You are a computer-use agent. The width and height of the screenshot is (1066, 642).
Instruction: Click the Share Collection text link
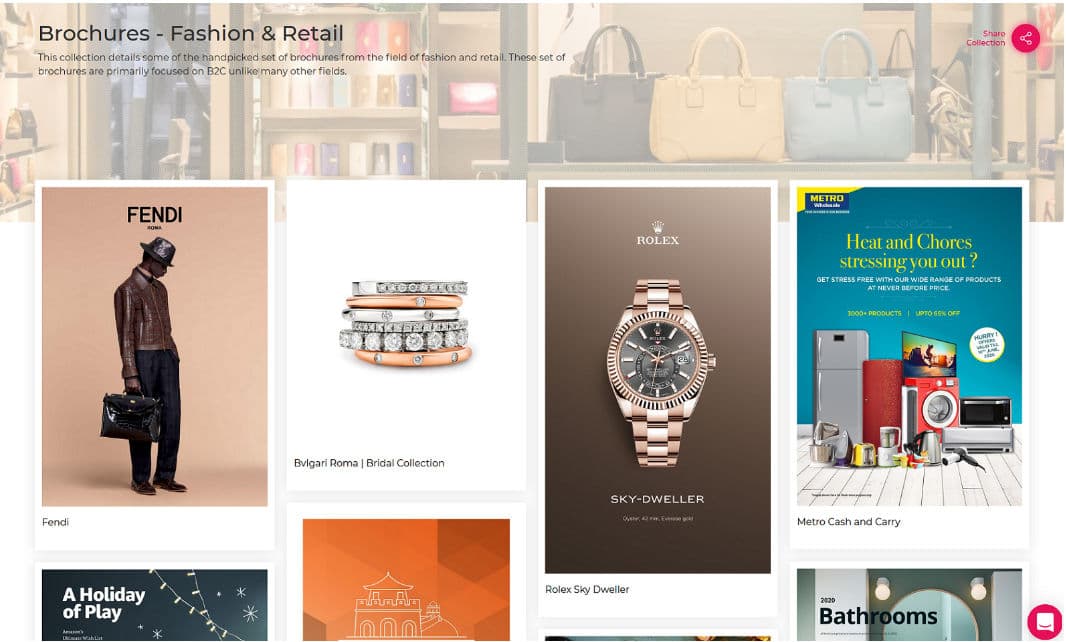(986, 38)
